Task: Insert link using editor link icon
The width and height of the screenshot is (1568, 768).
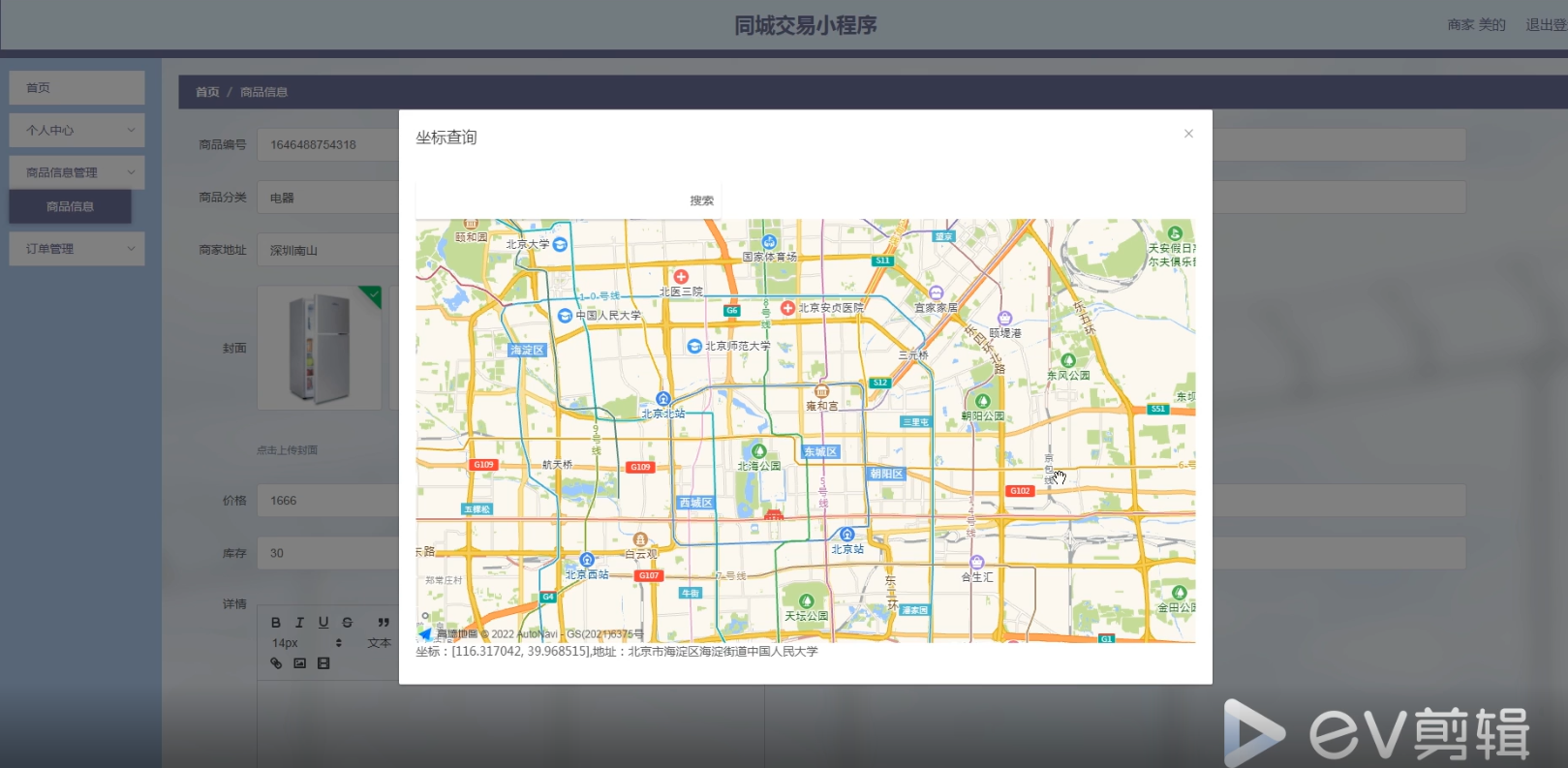Action: [x=276, y=663]
